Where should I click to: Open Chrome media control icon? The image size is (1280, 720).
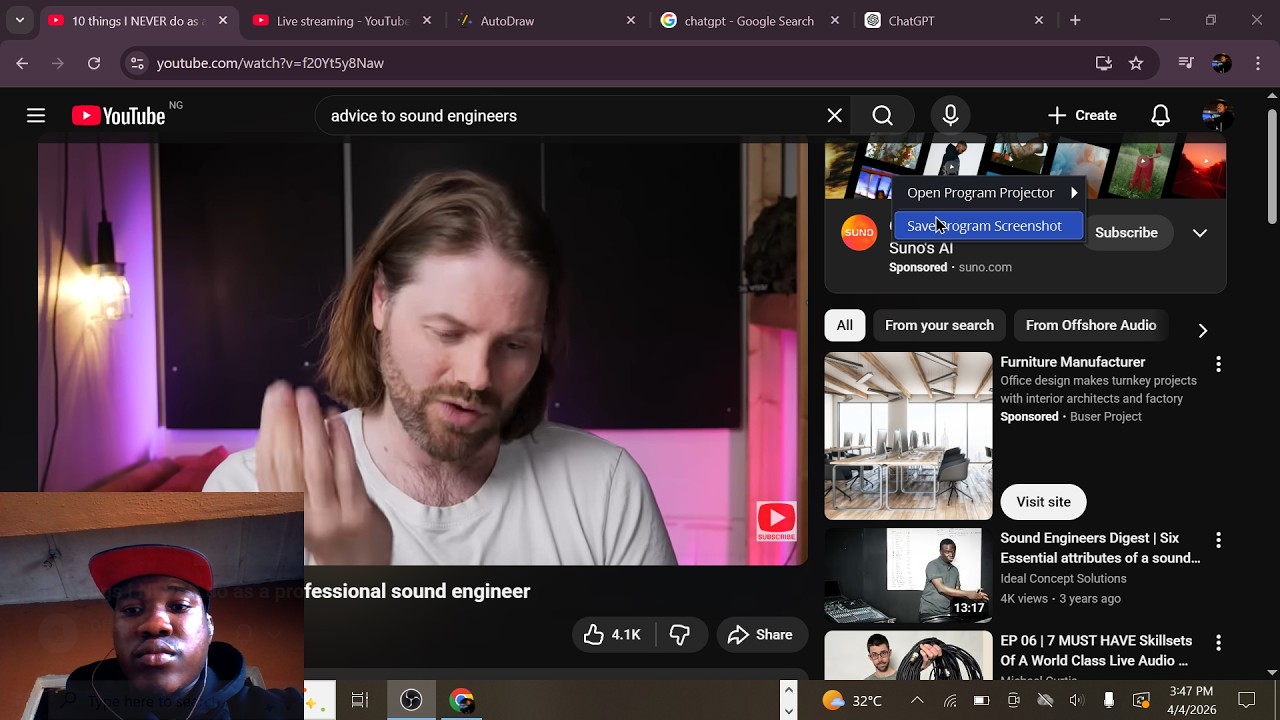coord(1186,63)
